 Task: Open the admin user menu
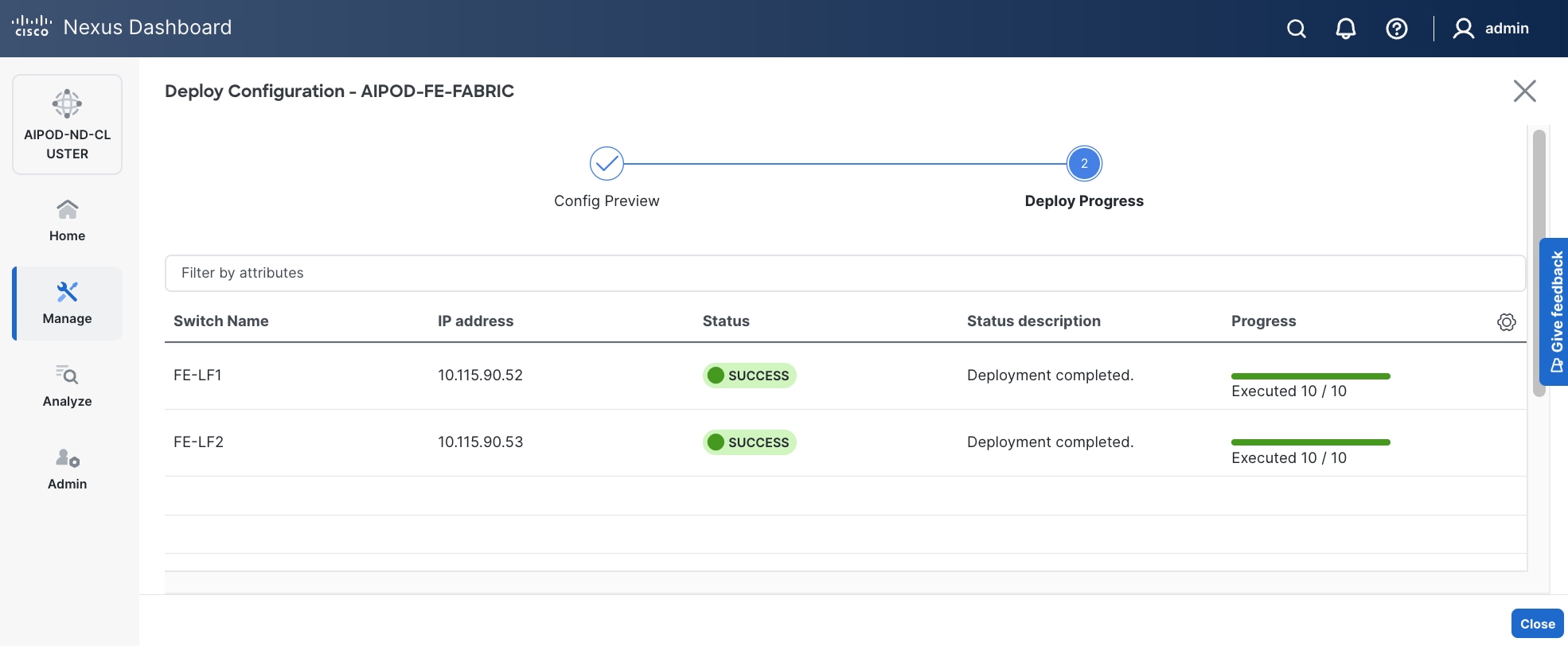(1491, 29)
